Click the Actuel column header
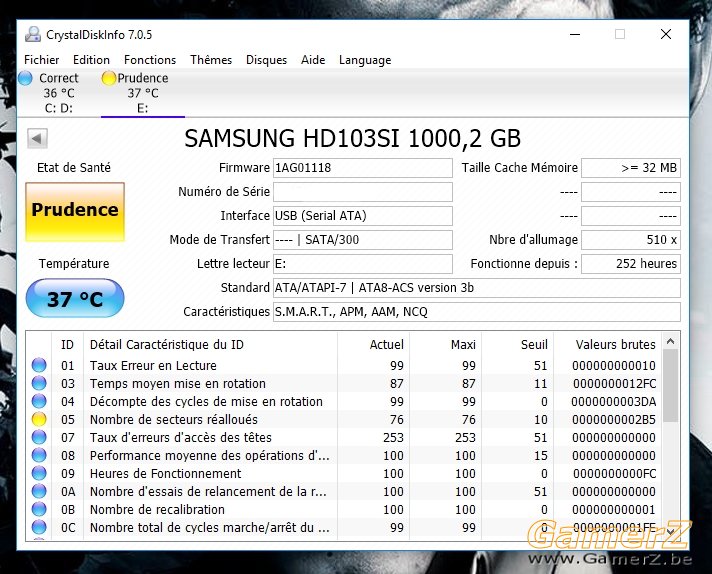This screenshot has width=712, height=574. (373, 345)
